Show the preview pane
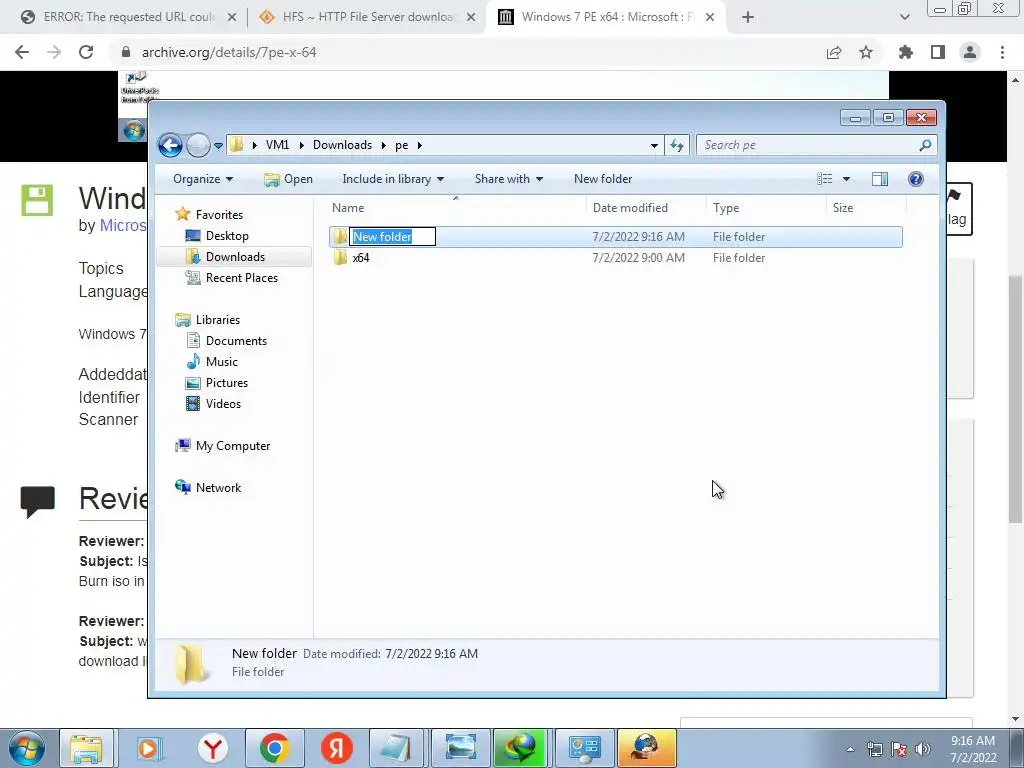 tap(880, 179)
